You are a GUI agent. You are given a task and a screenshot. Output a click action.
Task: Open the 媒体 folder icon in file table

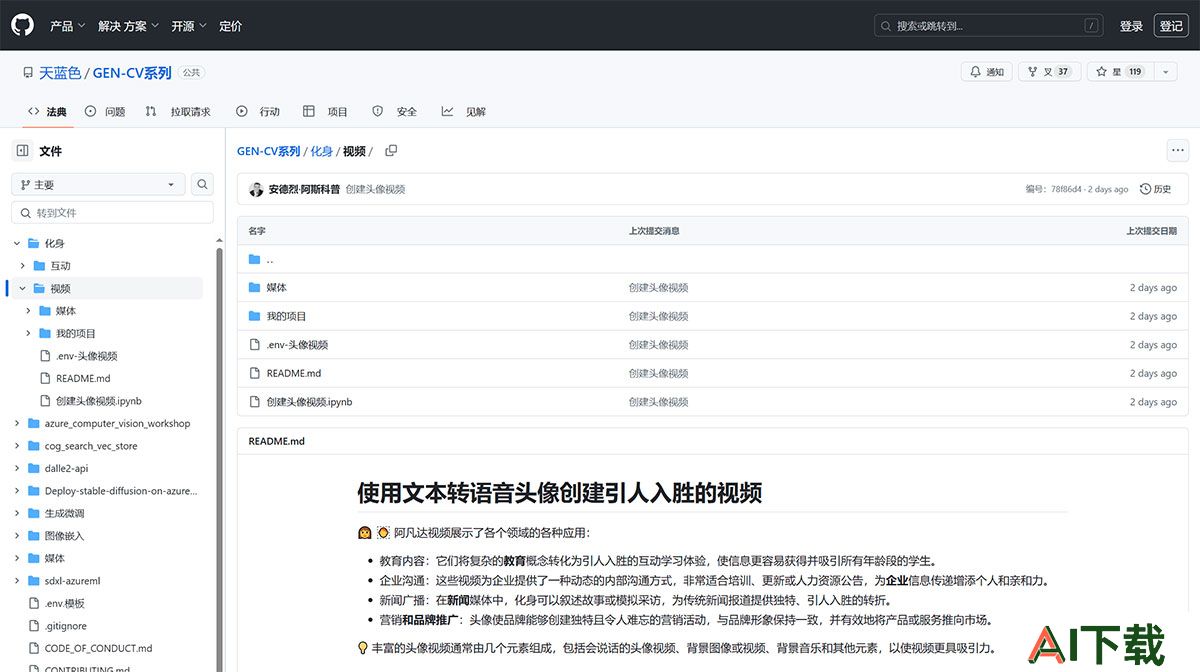click(x=254, y=287)
